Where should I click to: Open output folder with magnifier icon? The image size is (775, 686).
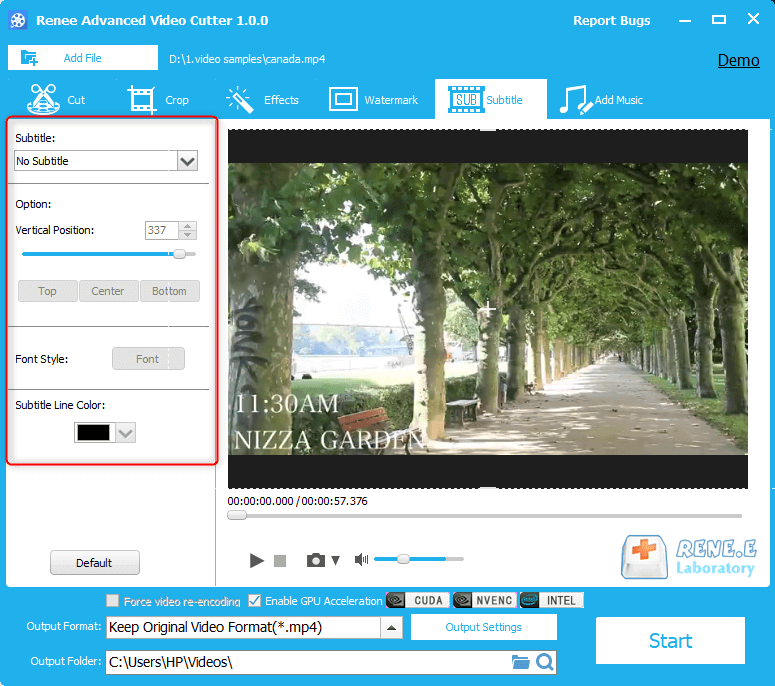coord(545,662)
